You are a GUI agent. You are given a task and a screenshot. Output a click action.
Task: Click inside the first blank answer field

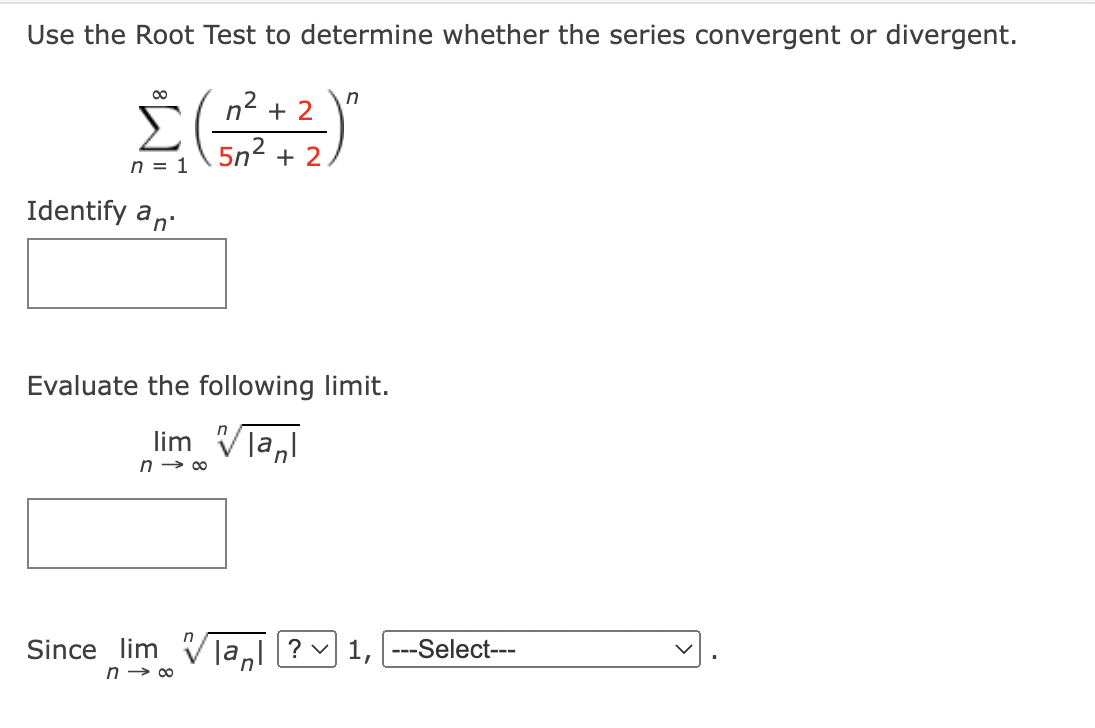point(127,273)
